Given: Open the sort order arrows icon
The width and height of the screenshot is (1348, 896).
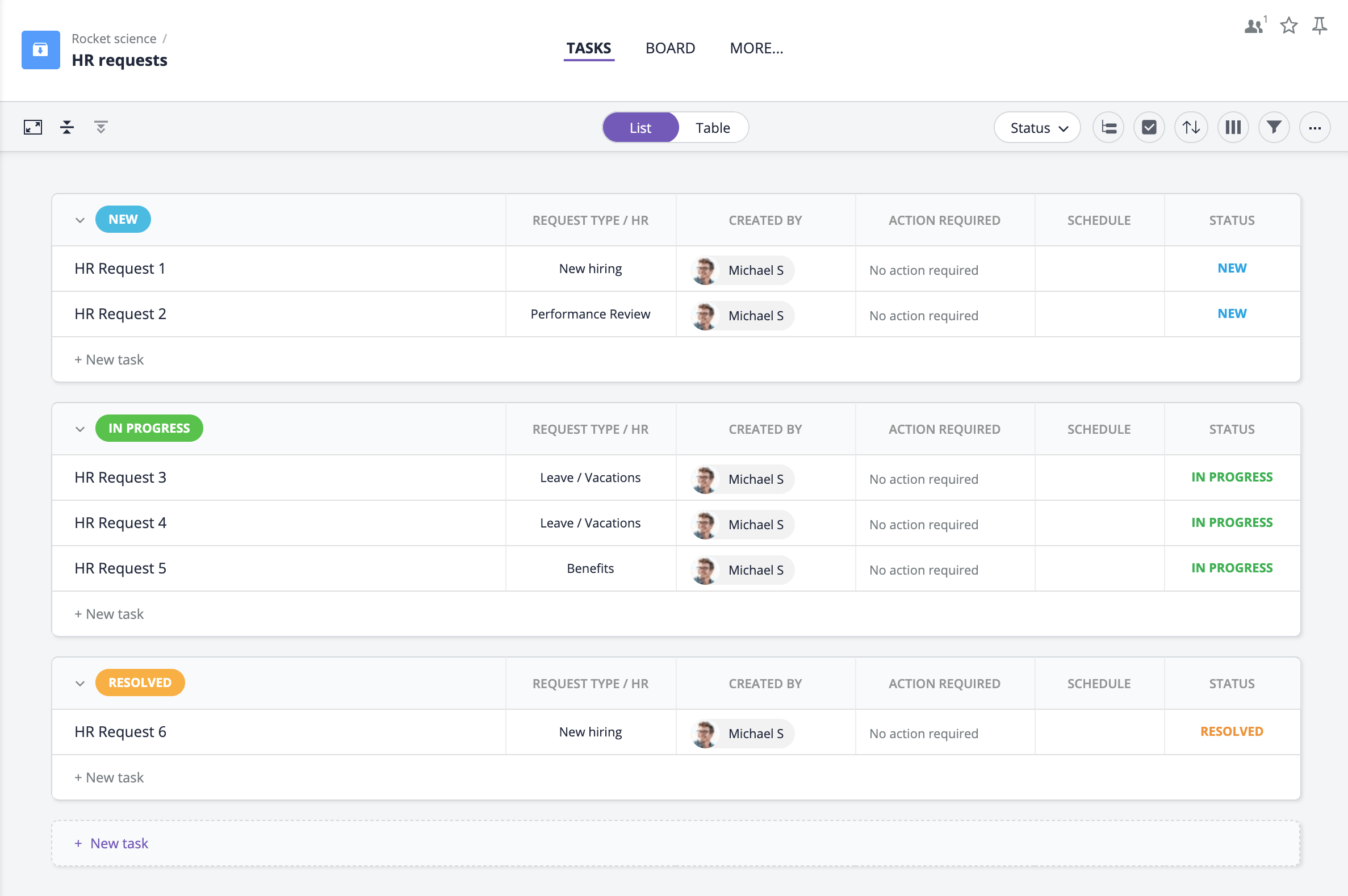Looking at the screenshot, I should [x=1191, y=127].
